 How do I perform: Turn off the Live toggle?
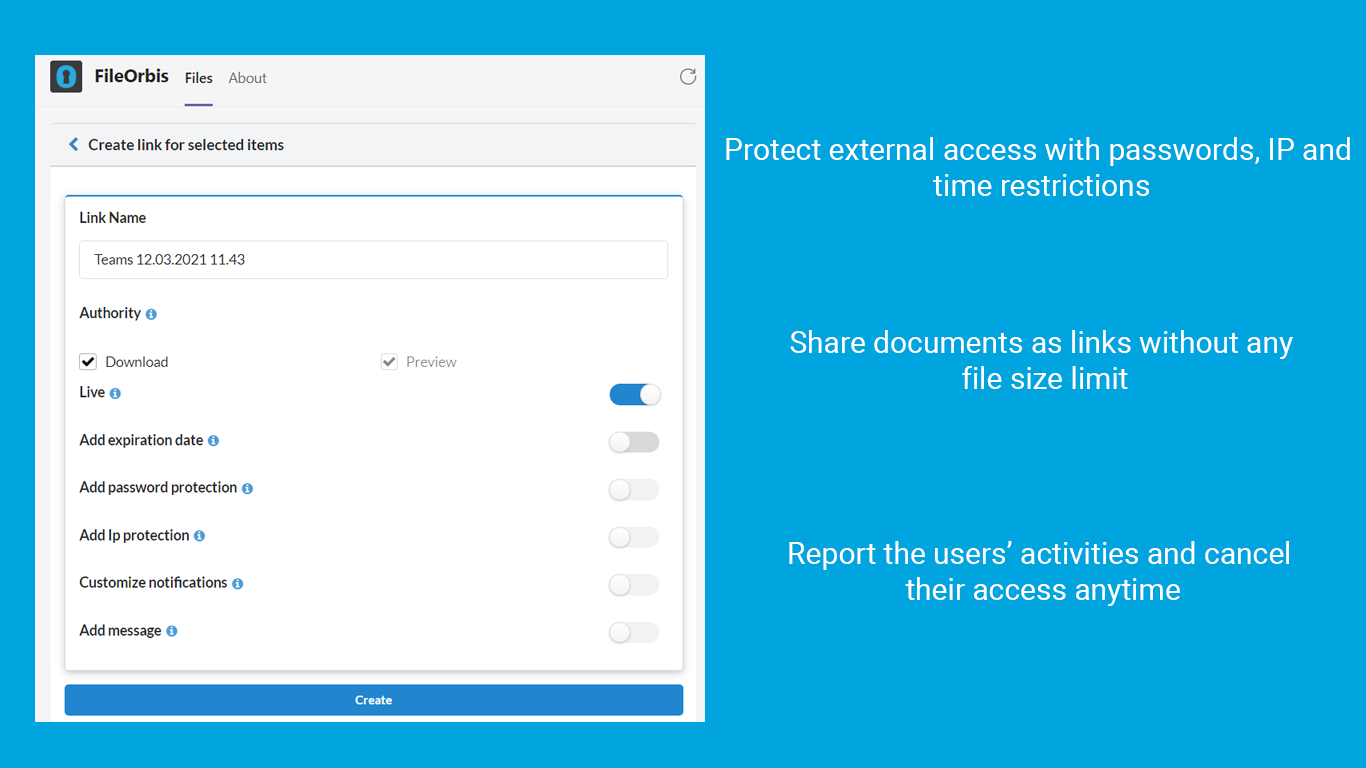(635, 394)
